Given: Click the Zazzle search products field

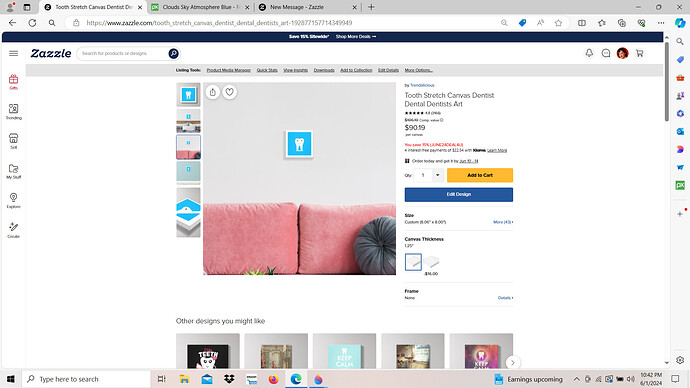Looking at the screenshot, I should 123,53.
